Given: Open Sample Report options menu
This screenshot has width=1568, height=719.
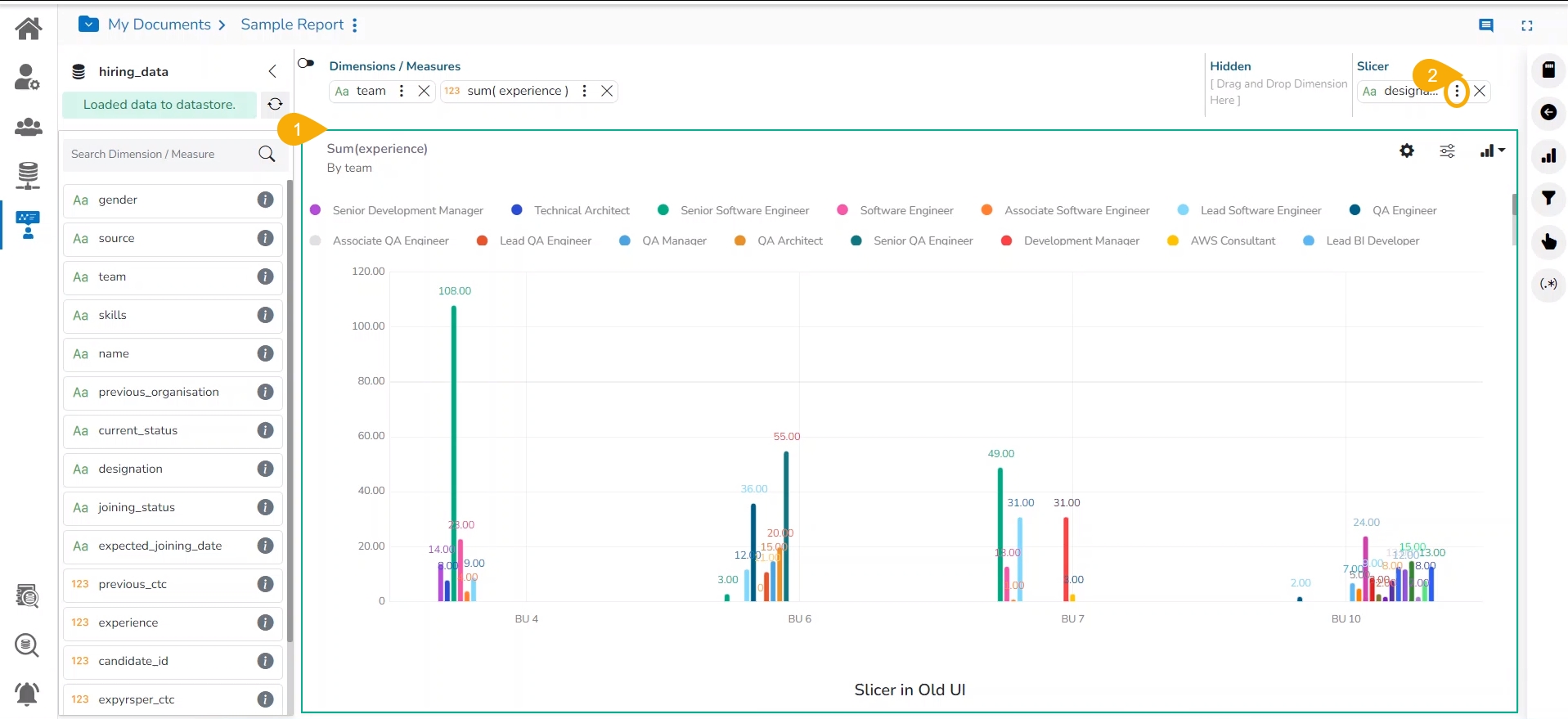Looking at the screenshot, I should coord(355,25).
